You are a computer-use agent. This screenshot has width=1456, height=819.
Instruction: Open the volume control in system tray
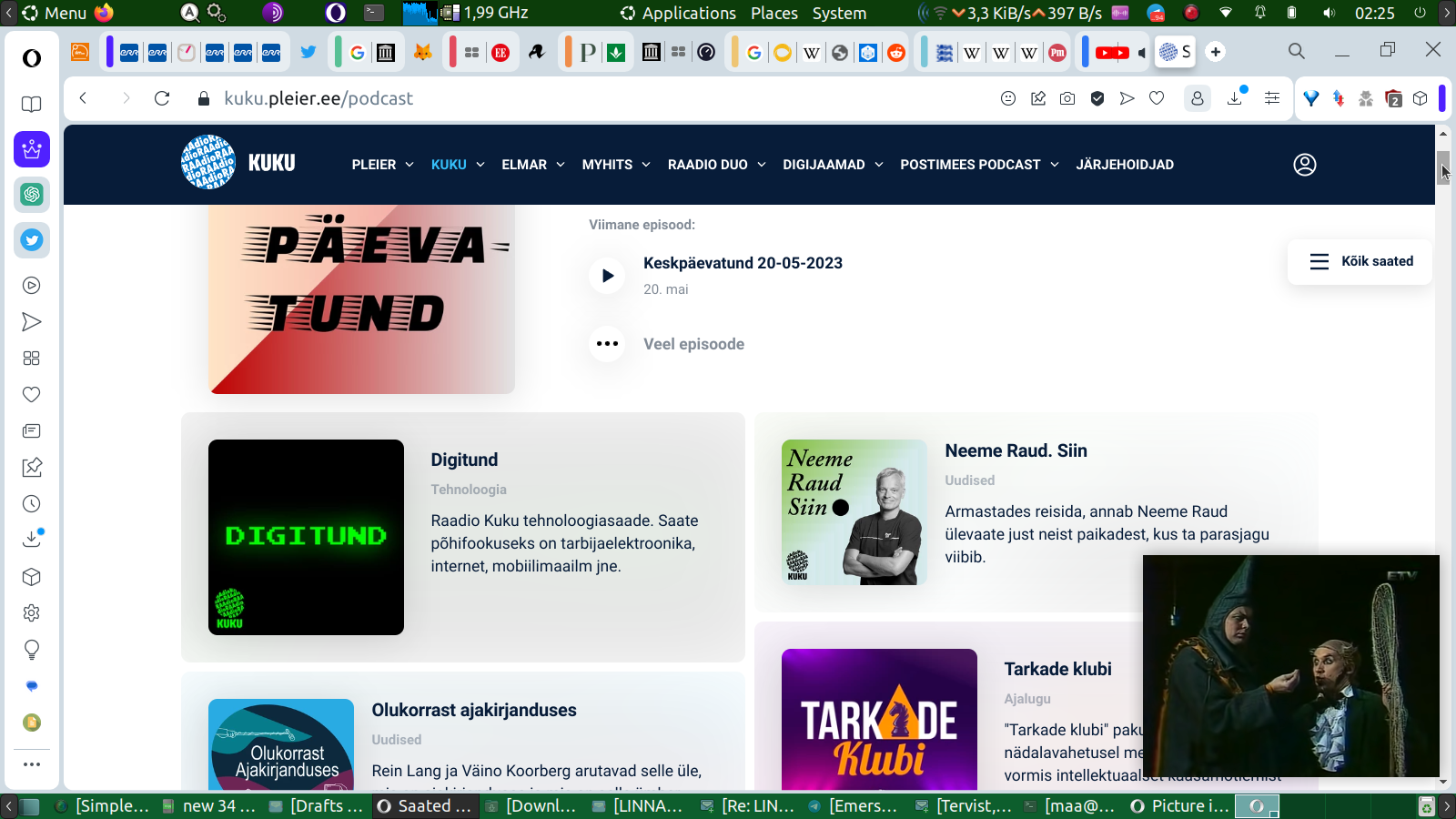tap(1329, 13)
